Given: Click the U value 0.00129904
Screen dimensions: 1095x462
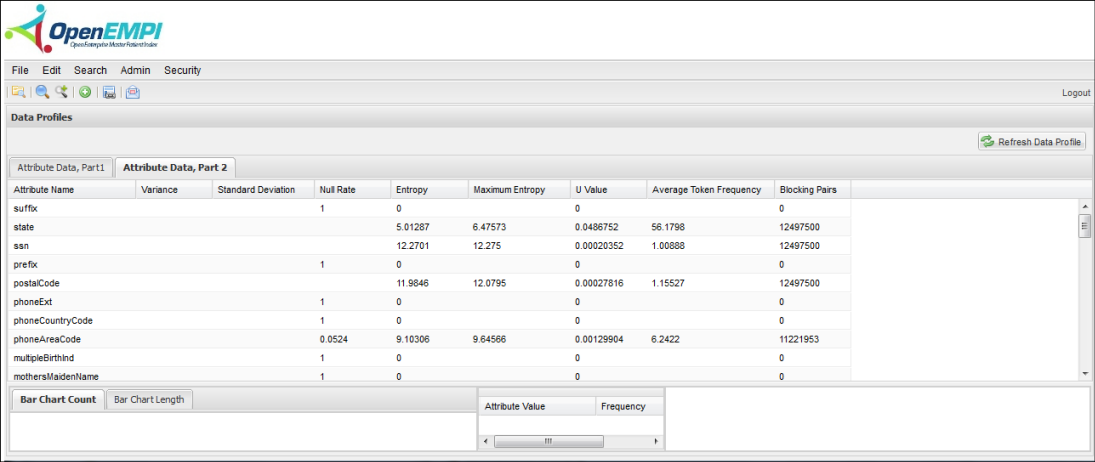Looking at the screenshot, I should tap(598, 339).
